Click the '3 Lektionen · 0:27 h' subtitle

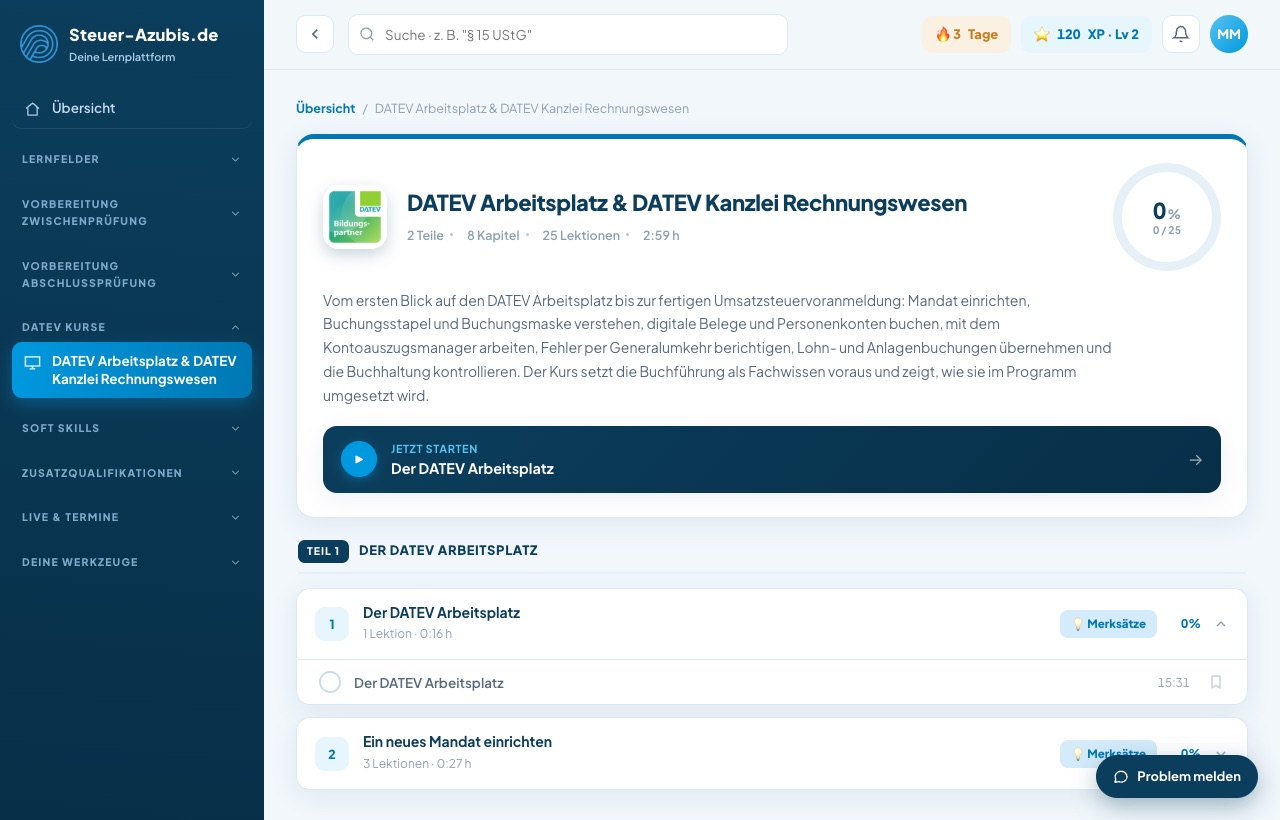point(417,763)
